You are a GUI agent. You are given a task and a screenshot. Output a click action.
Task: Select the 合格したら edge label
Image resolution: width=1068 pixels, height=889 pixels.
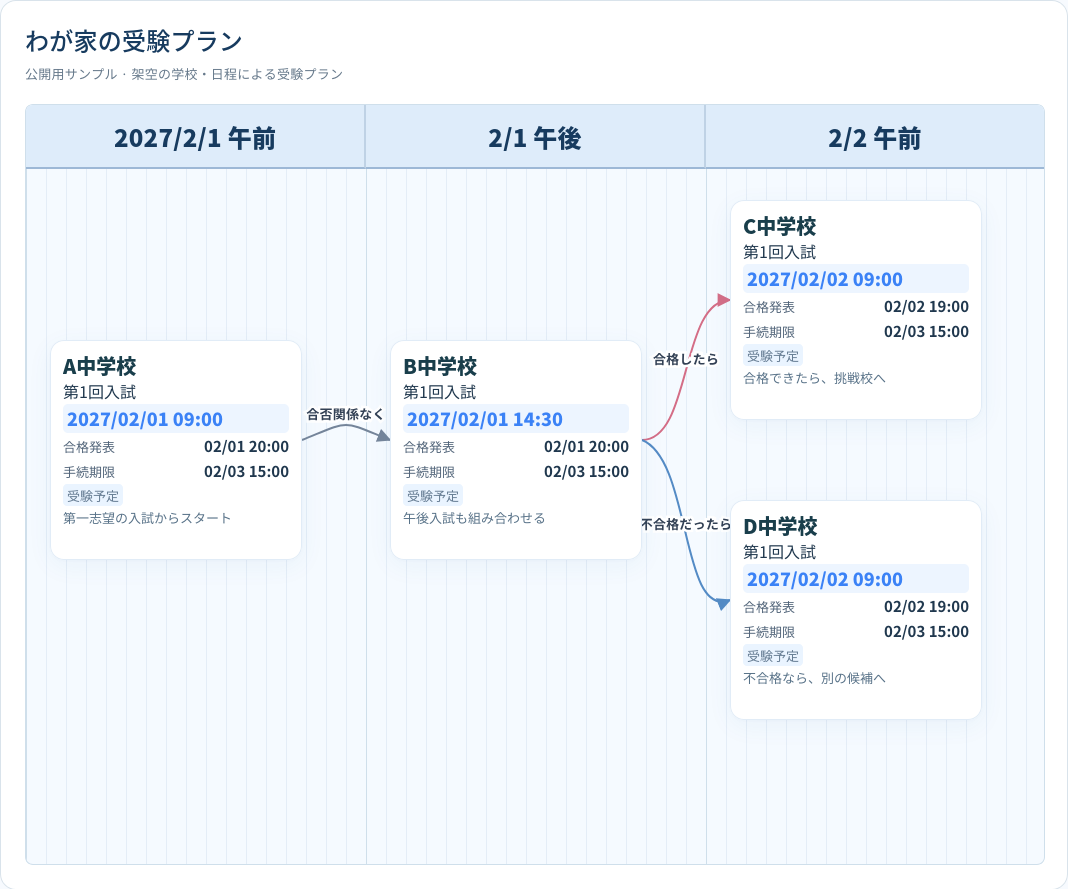[685, 359]
